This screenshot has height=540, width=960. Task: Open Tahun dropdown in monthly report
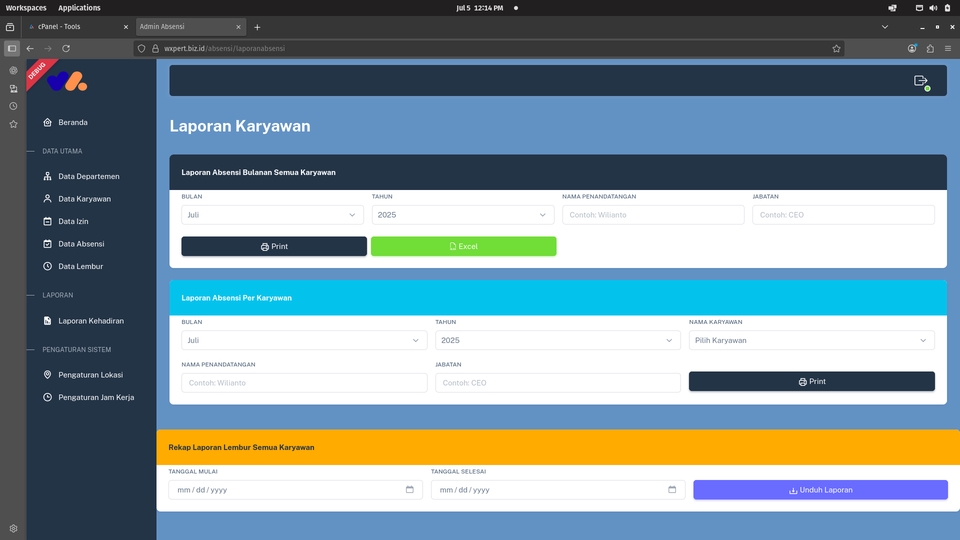coord(463,215)
